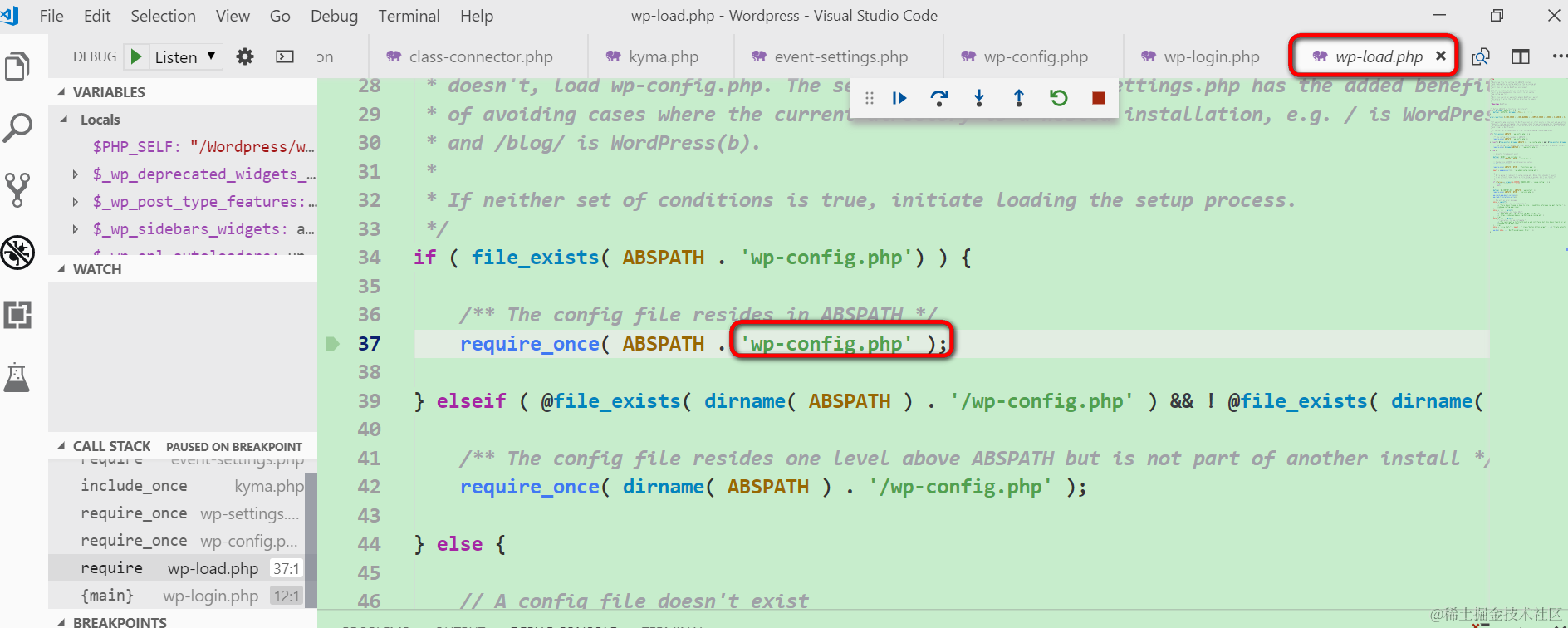Open launch.json via gear icon
1568x628 pixels.
coord(244,56)
